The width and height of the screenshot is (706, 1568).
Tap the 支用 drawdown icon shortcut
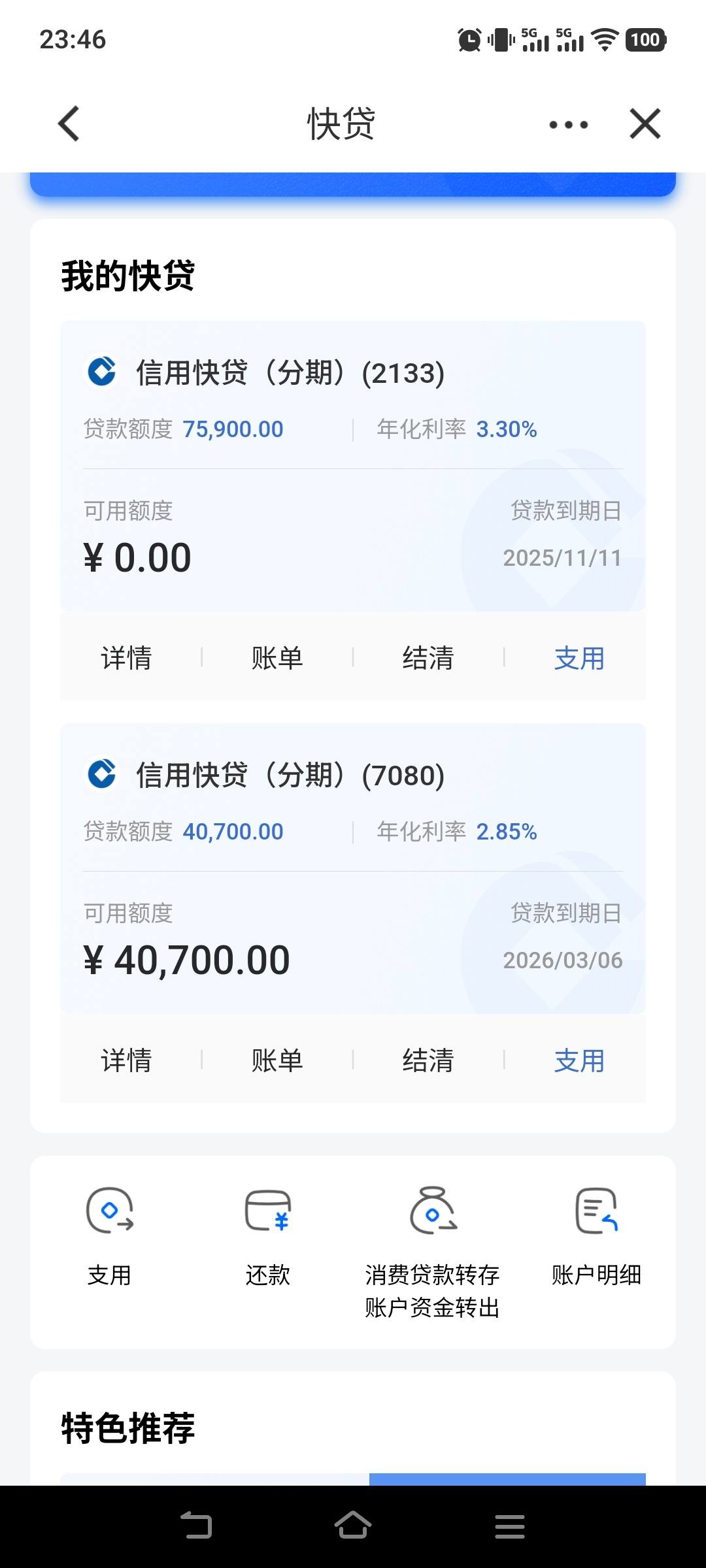[x=110, y=1210]
